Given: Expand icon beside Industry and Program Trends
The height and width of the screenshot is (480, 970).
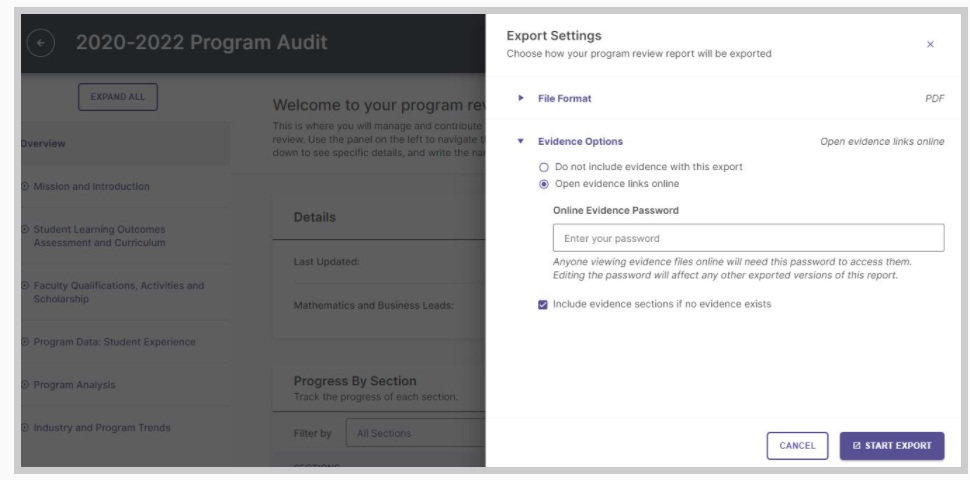Looking at the screenshot, I should [25, 427].
